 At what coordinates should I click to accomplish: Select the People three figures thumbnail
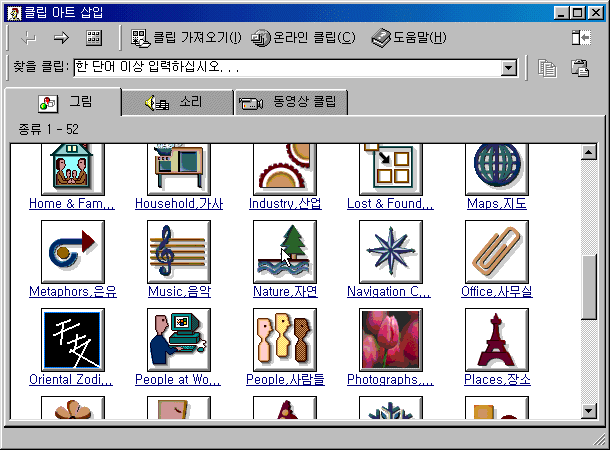(285, 340)
